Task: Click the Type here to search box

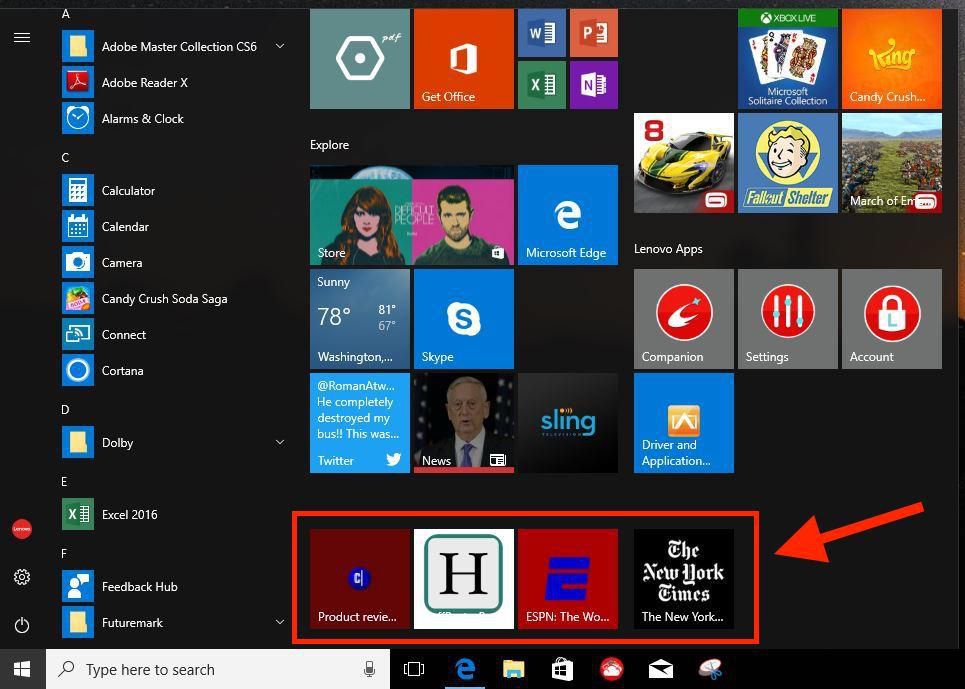Action: click(218, 669)
